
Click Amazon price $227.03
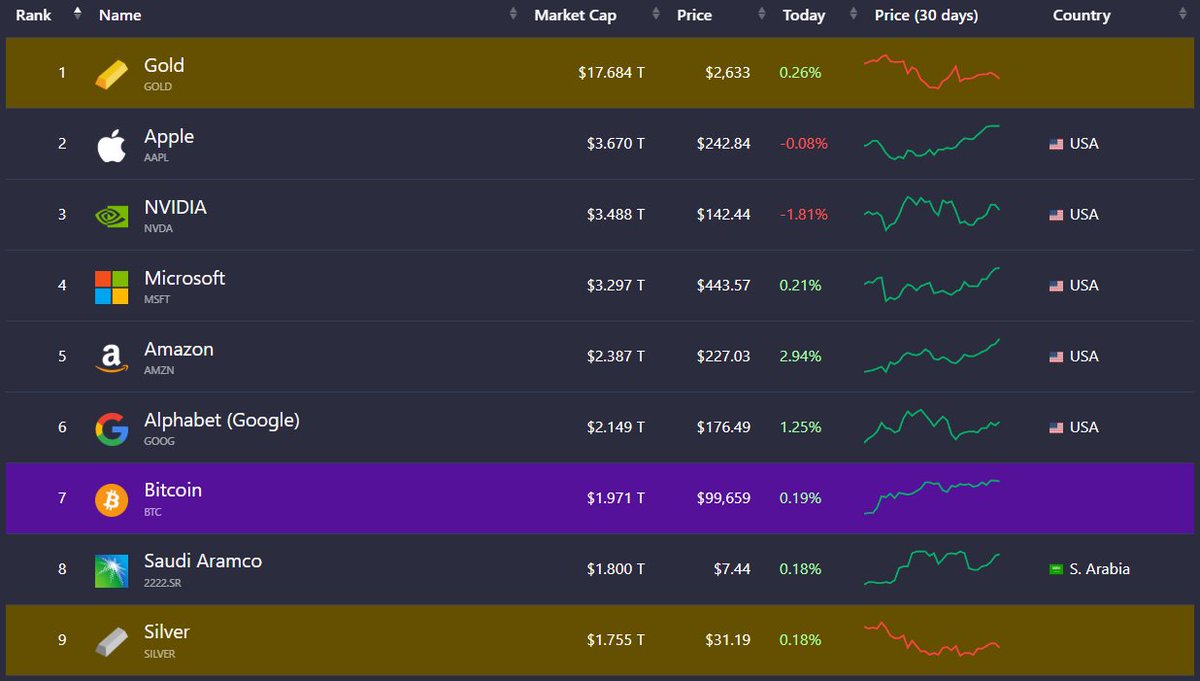[723, 357]
